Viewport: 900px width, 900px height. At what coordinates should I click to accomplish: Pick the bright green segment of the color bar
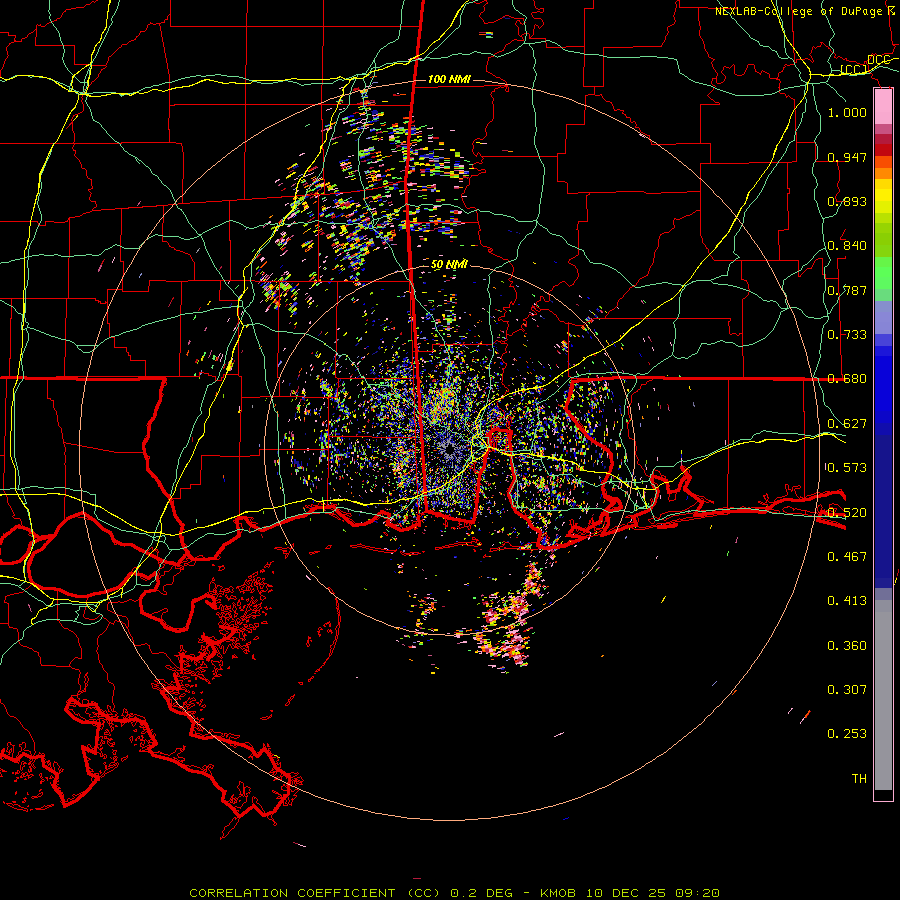(883, 273)
